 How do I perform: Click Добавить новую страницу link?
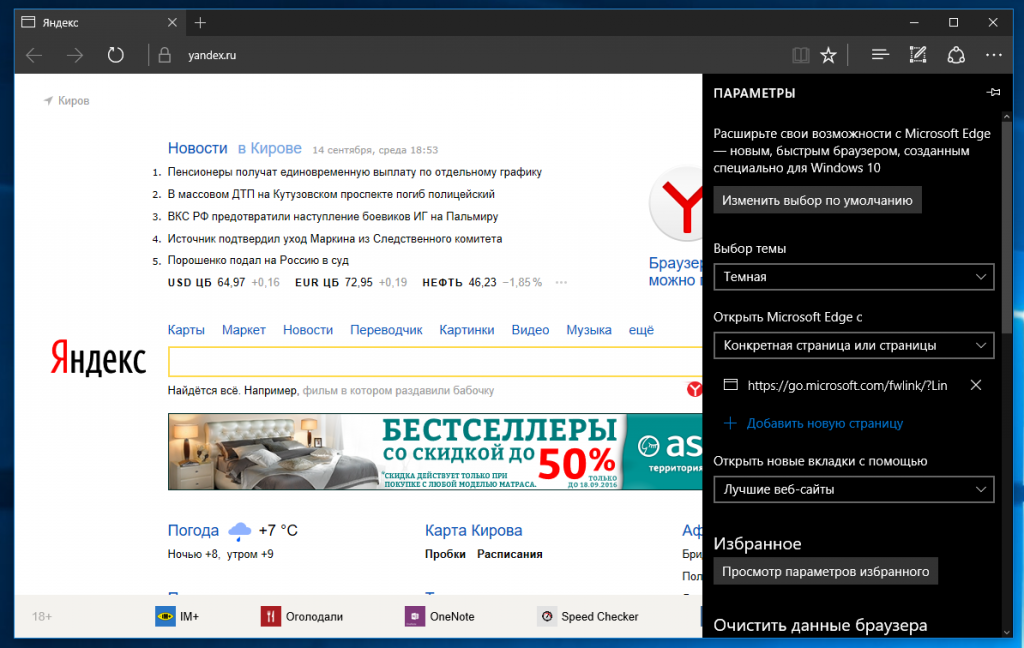click(x=814, y=423)
